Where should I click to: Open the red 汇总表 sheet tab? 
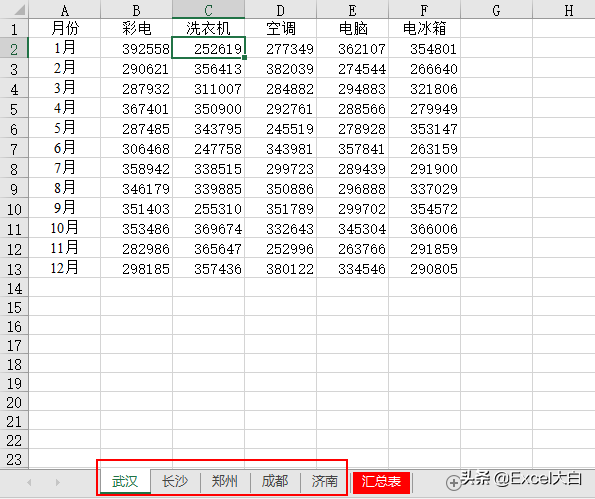pos(381,482)
